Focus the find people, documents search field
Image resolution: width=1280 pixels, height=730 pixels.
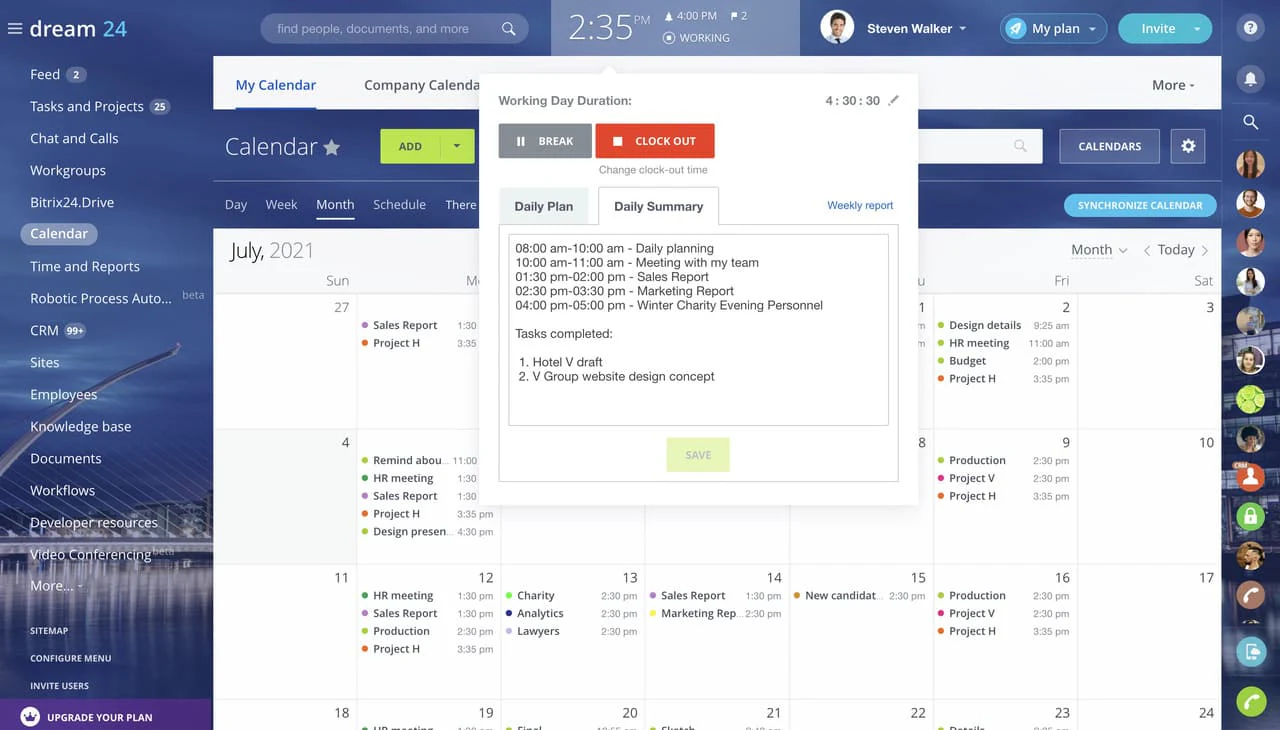tap(385, 29)
